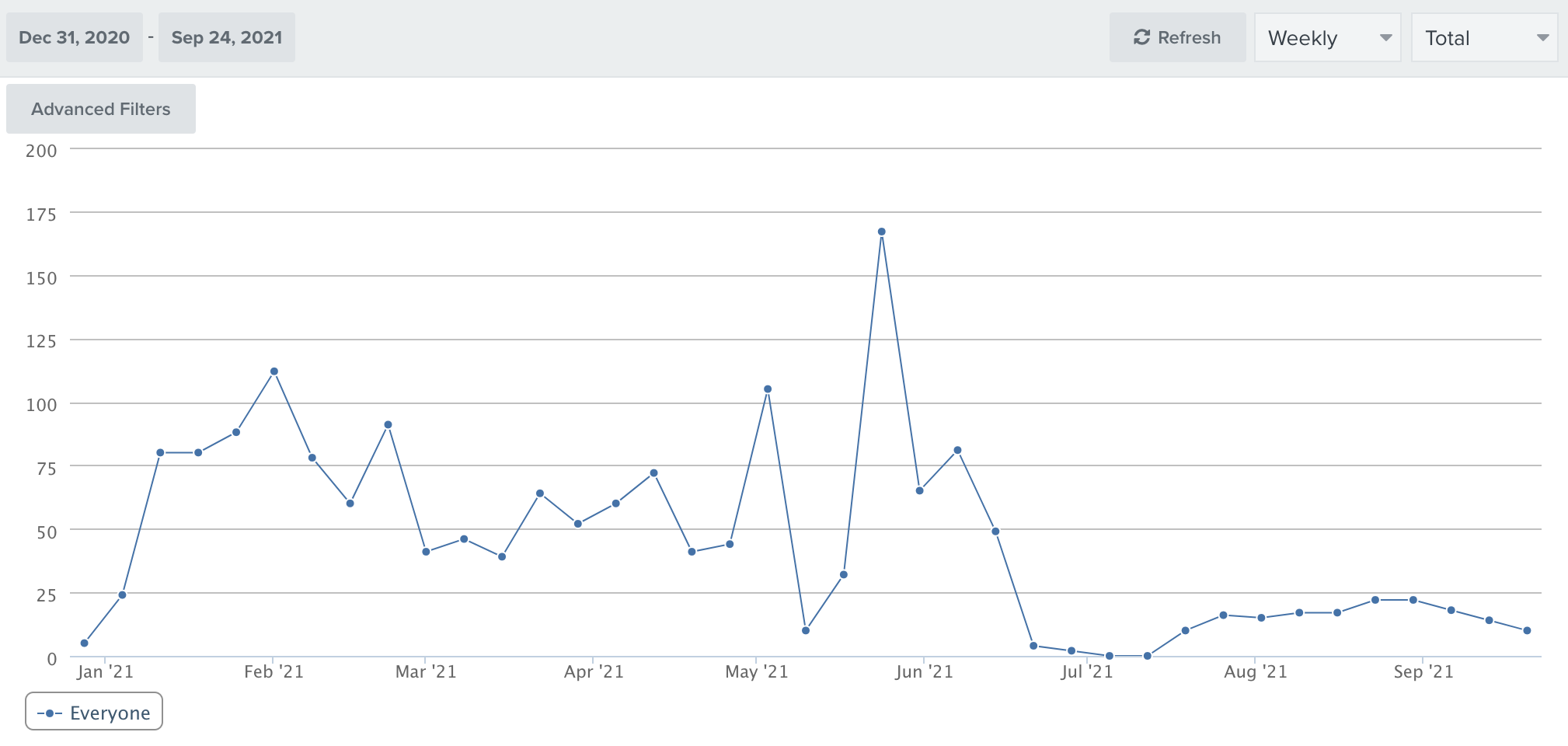Open the Weekly interval dropdown
1568x746 pixels.
(1327, 37)
